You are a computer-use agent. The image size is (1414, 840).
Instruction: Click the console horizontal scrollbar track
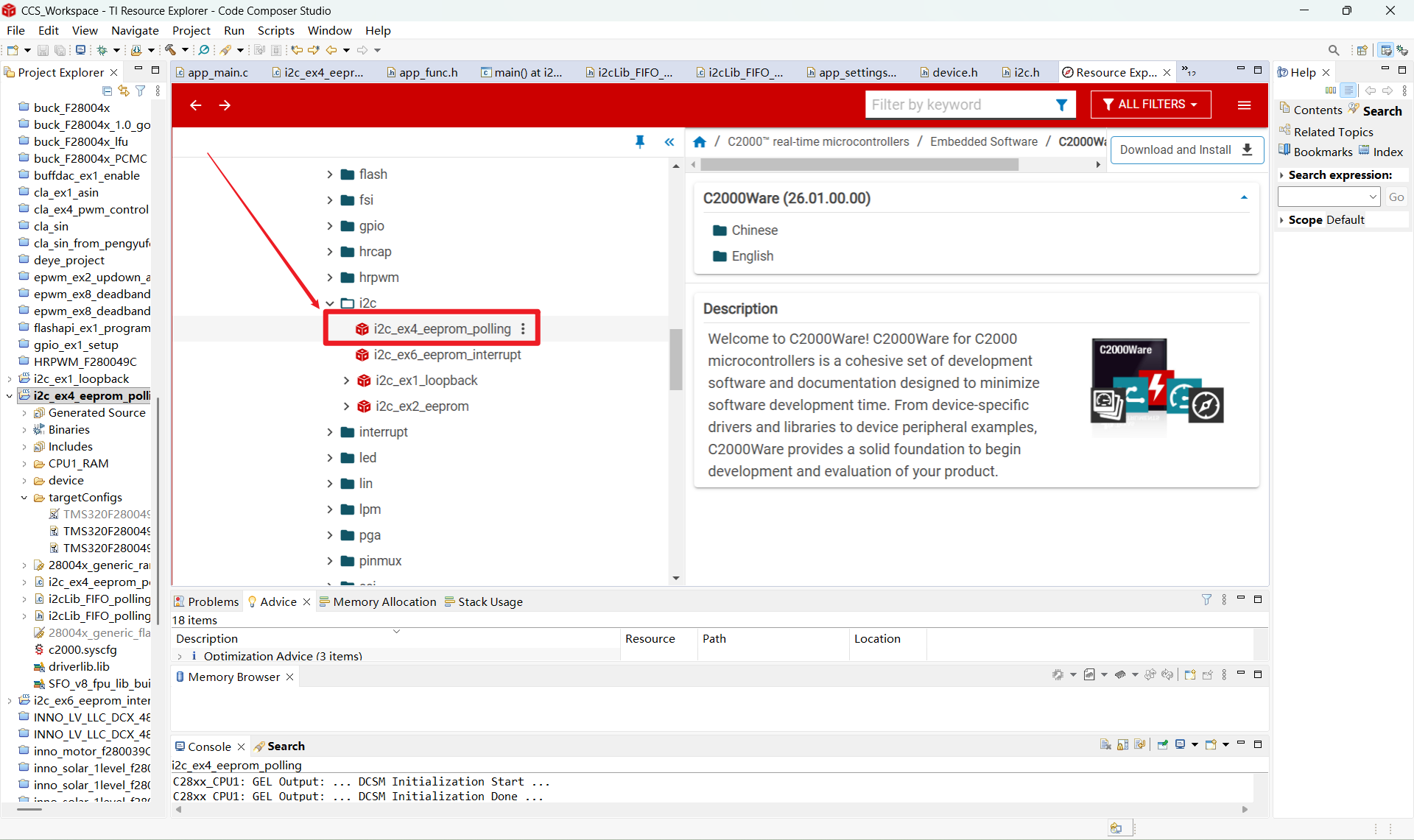(711, 809)
